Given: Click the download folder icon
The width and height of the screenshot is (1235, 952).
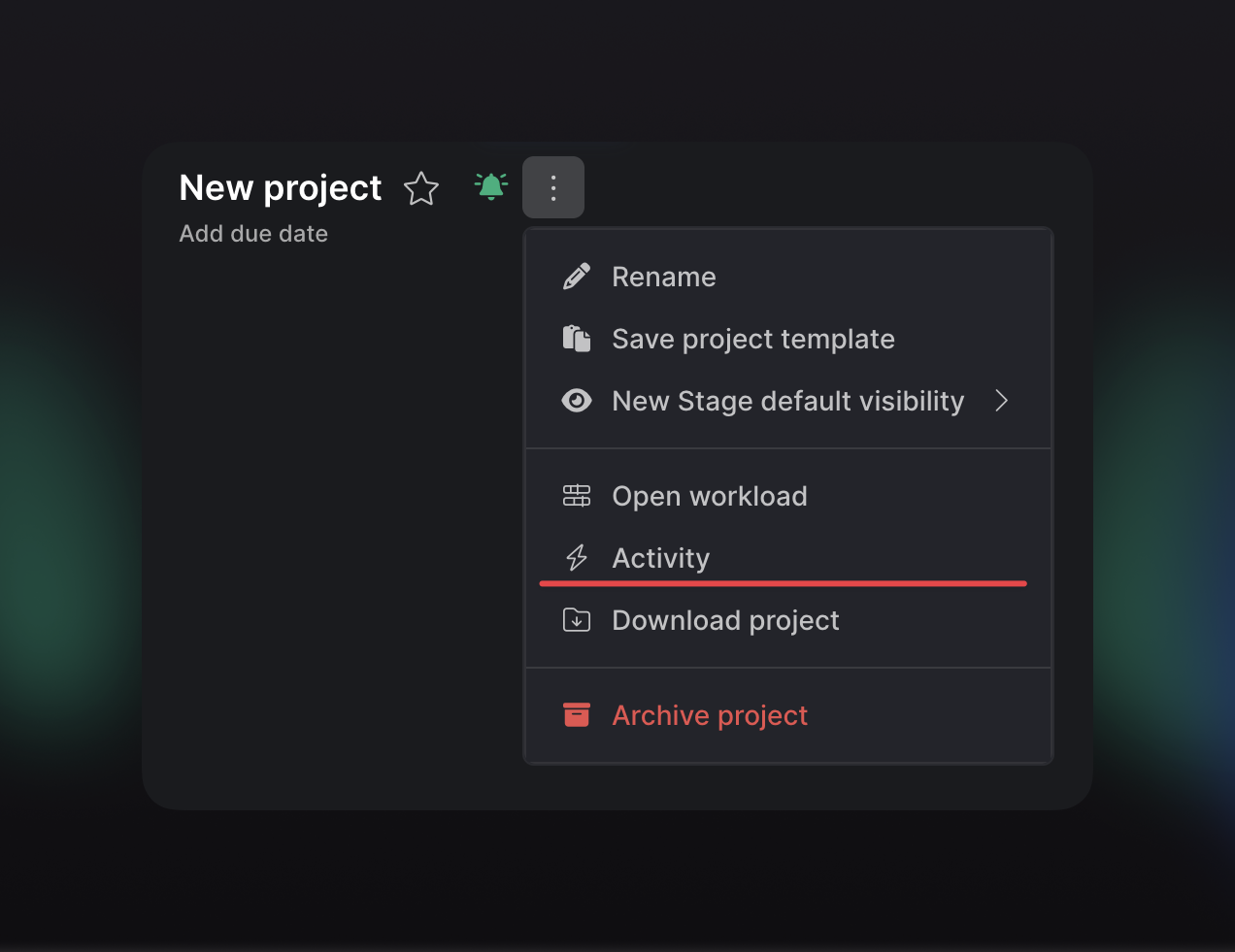Looking at the screenshot, I should [x=577, y=620].
